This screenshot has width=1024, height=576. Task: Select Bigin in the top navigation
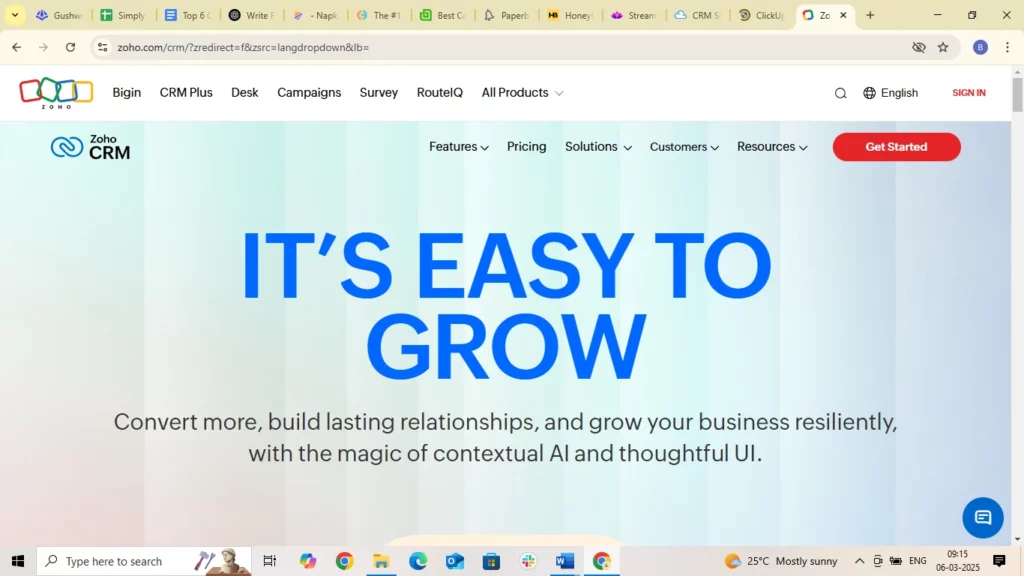tap(126, 92)
